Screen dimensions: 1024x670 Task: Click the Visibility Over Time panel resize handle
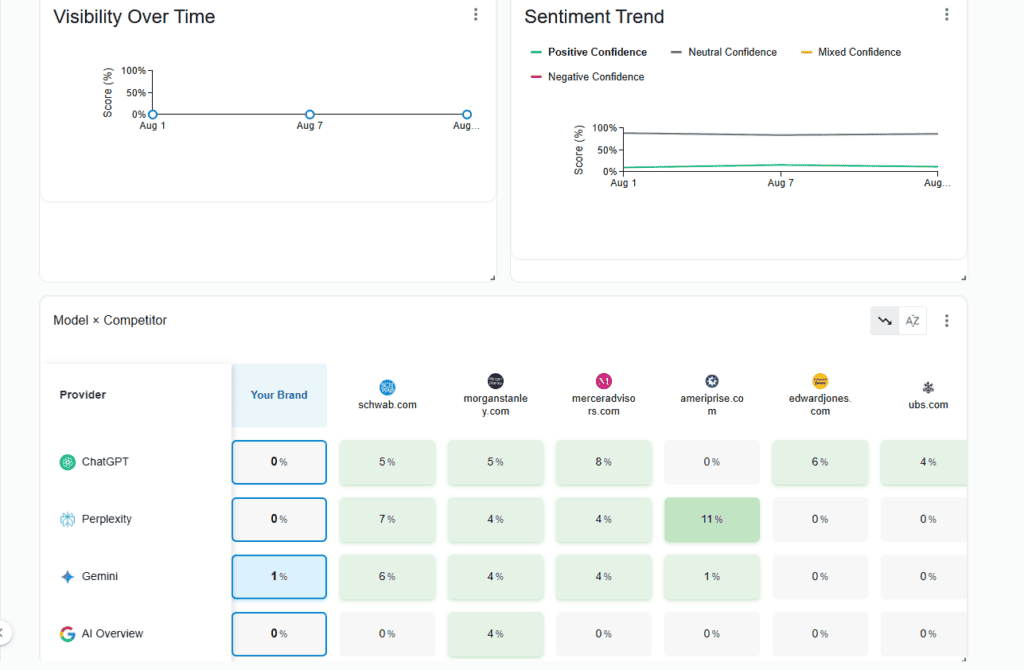(492, 278)
